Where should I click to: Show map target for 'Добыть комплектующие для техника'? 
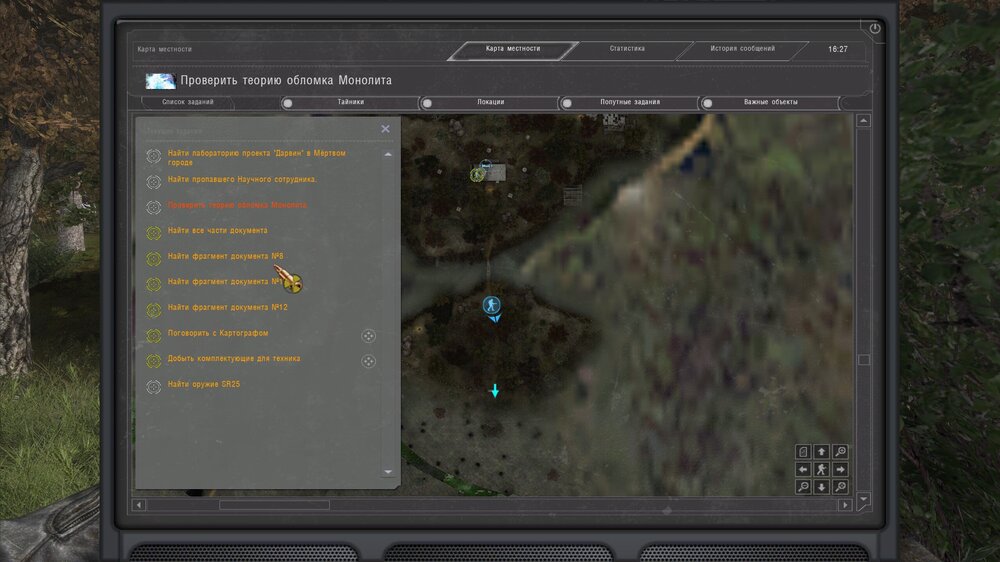point(369,361)
